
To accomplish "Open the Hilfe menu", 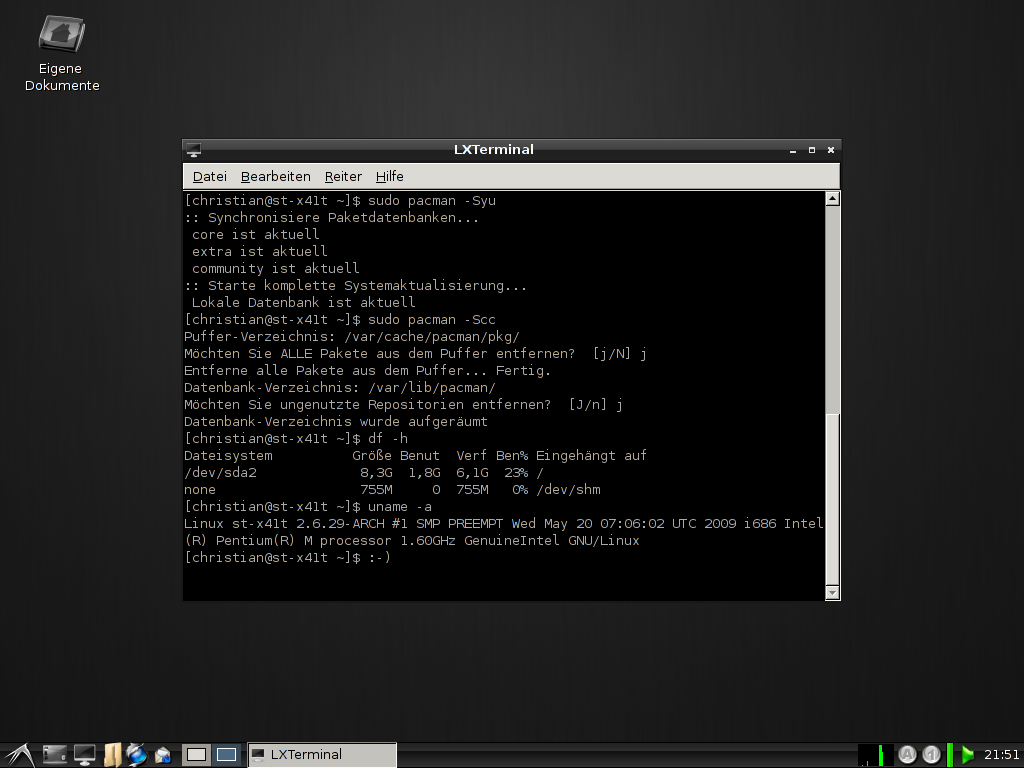I will 389,176.
